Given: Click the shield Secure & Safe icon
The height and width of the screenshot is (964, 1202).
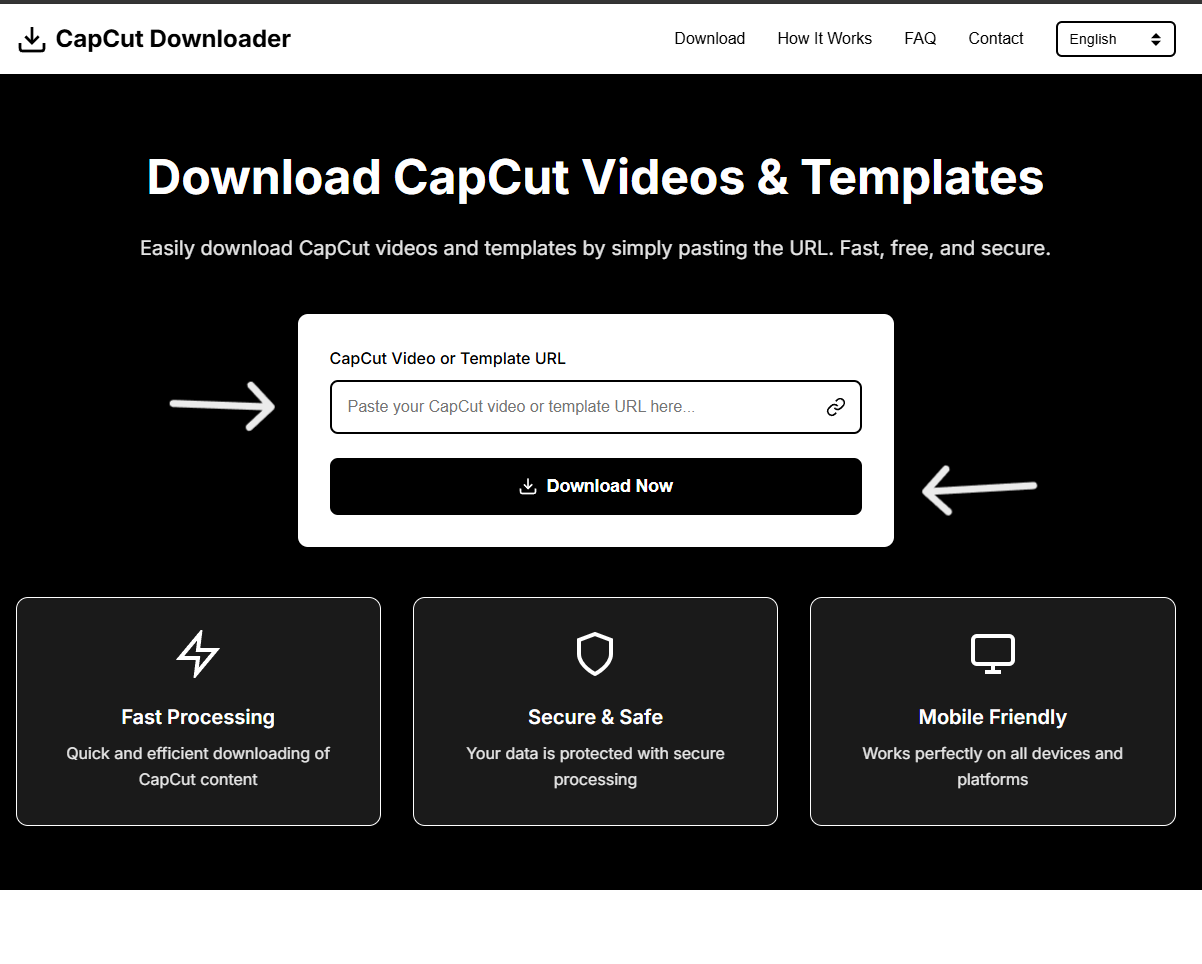Looking at the screenshot, I should pyautogui.click(x=595, y=654).
